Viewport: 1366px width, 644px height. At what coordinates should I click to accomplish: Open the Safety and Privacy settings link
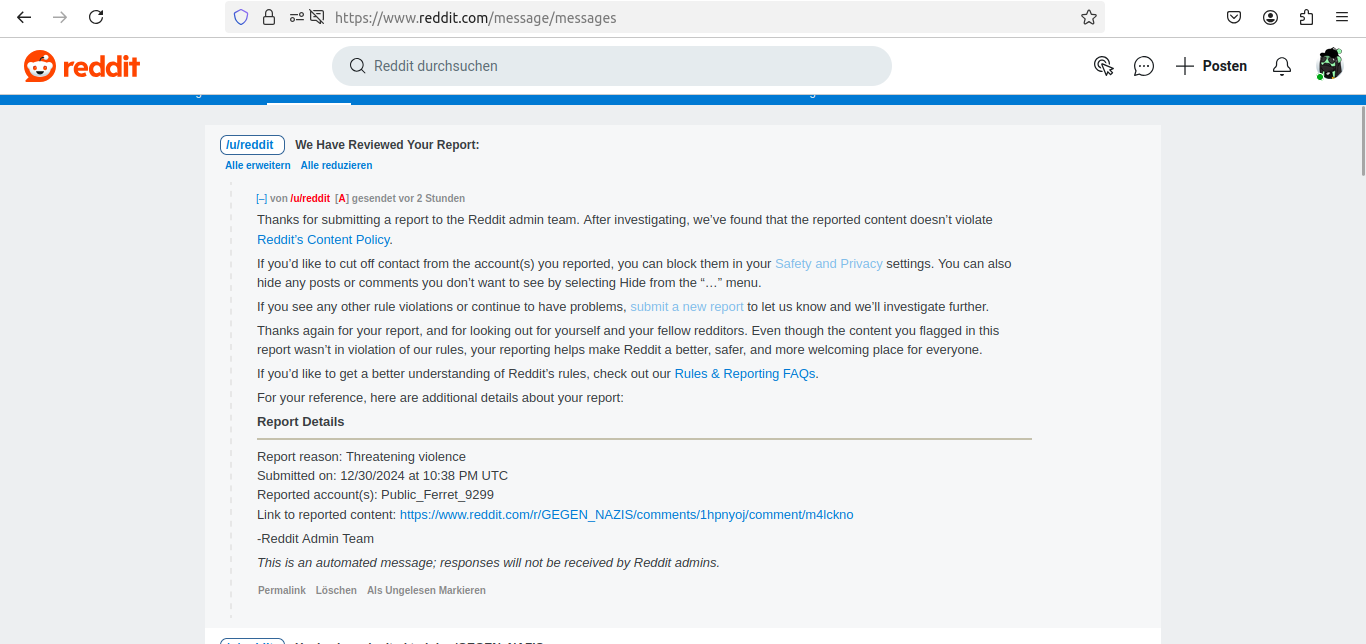(x=829, y=264)
